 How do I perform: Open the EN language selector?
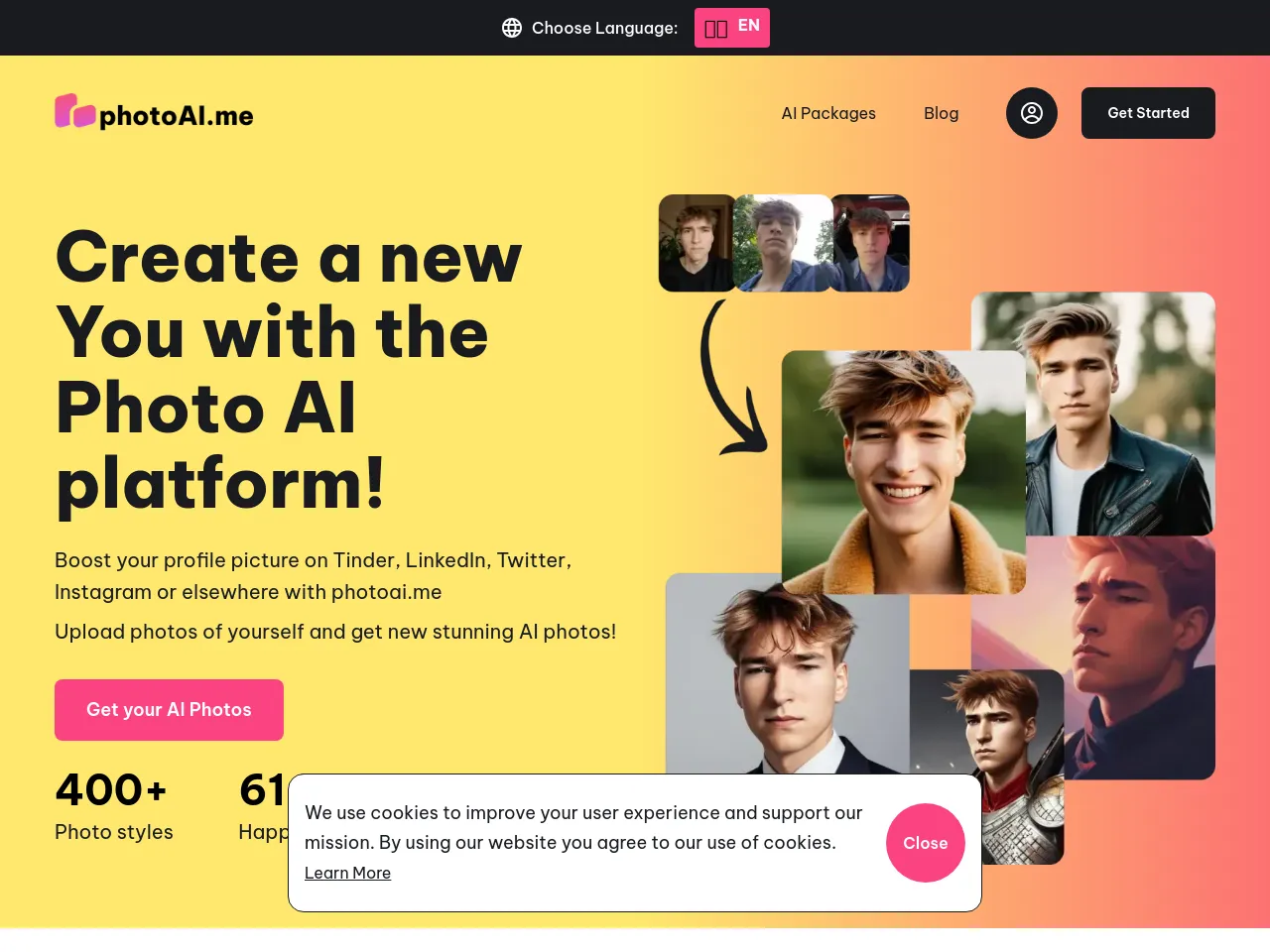732,28
